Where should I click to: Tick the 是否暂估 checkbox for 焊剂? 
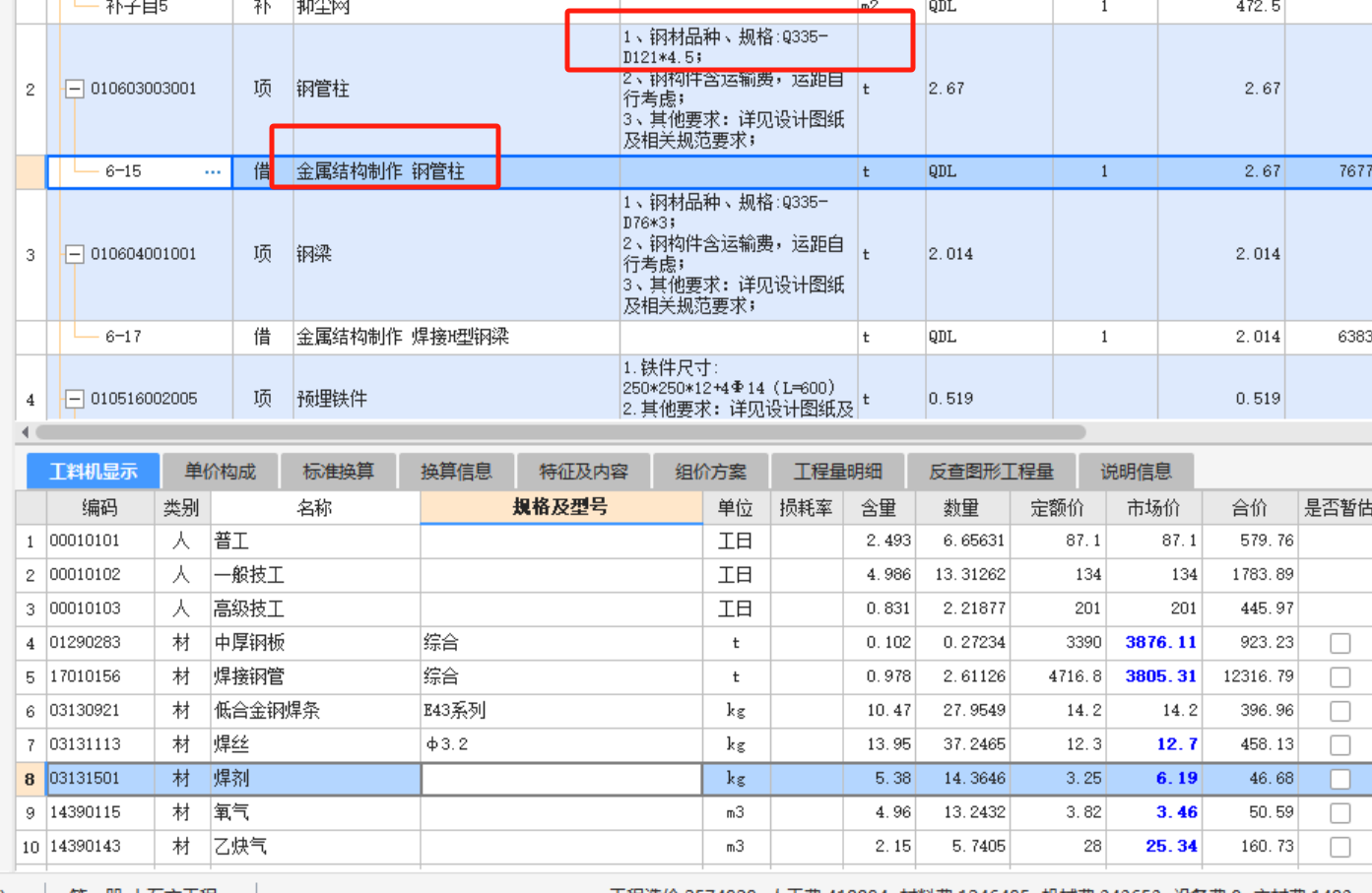1339,779
